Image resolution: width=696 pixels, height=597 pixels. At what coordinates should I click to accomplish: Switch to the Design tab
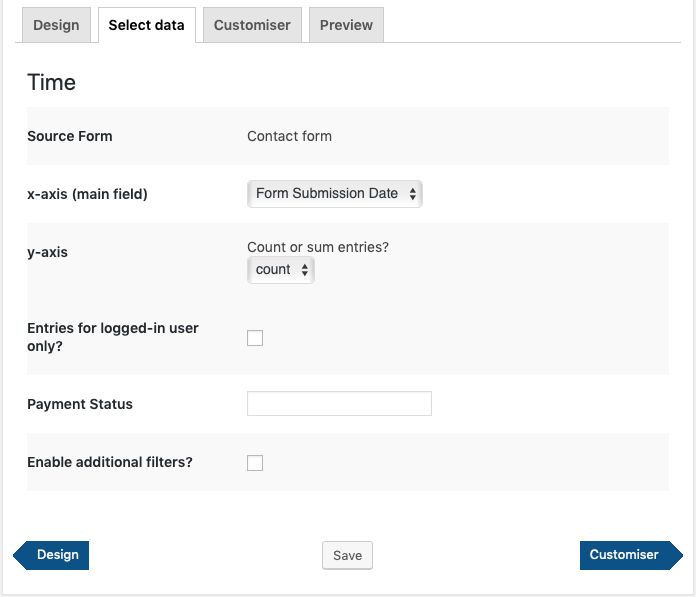pos(56,25)
